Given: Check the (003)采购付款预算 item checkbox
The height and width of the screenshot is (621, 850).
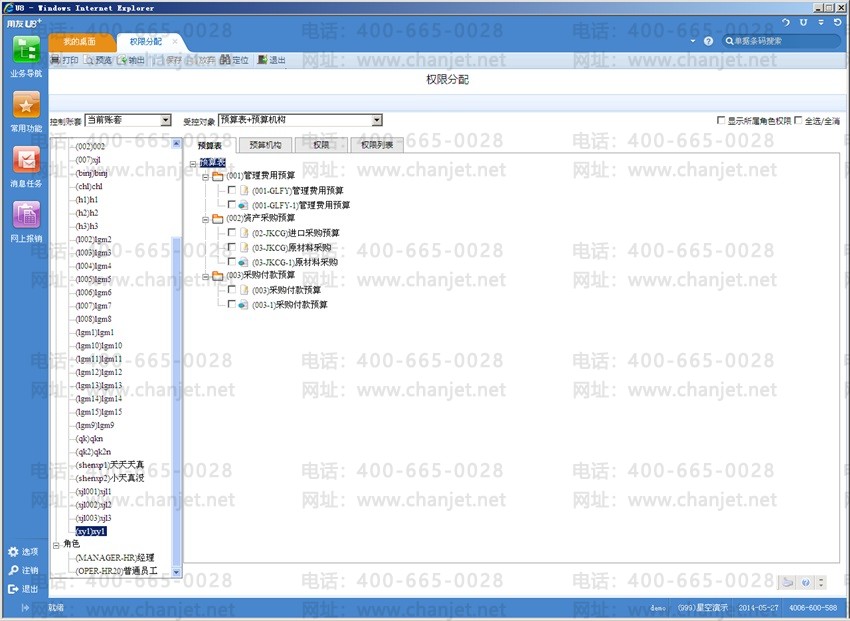Looking at the screenshot, I should (x=232, y=289).
